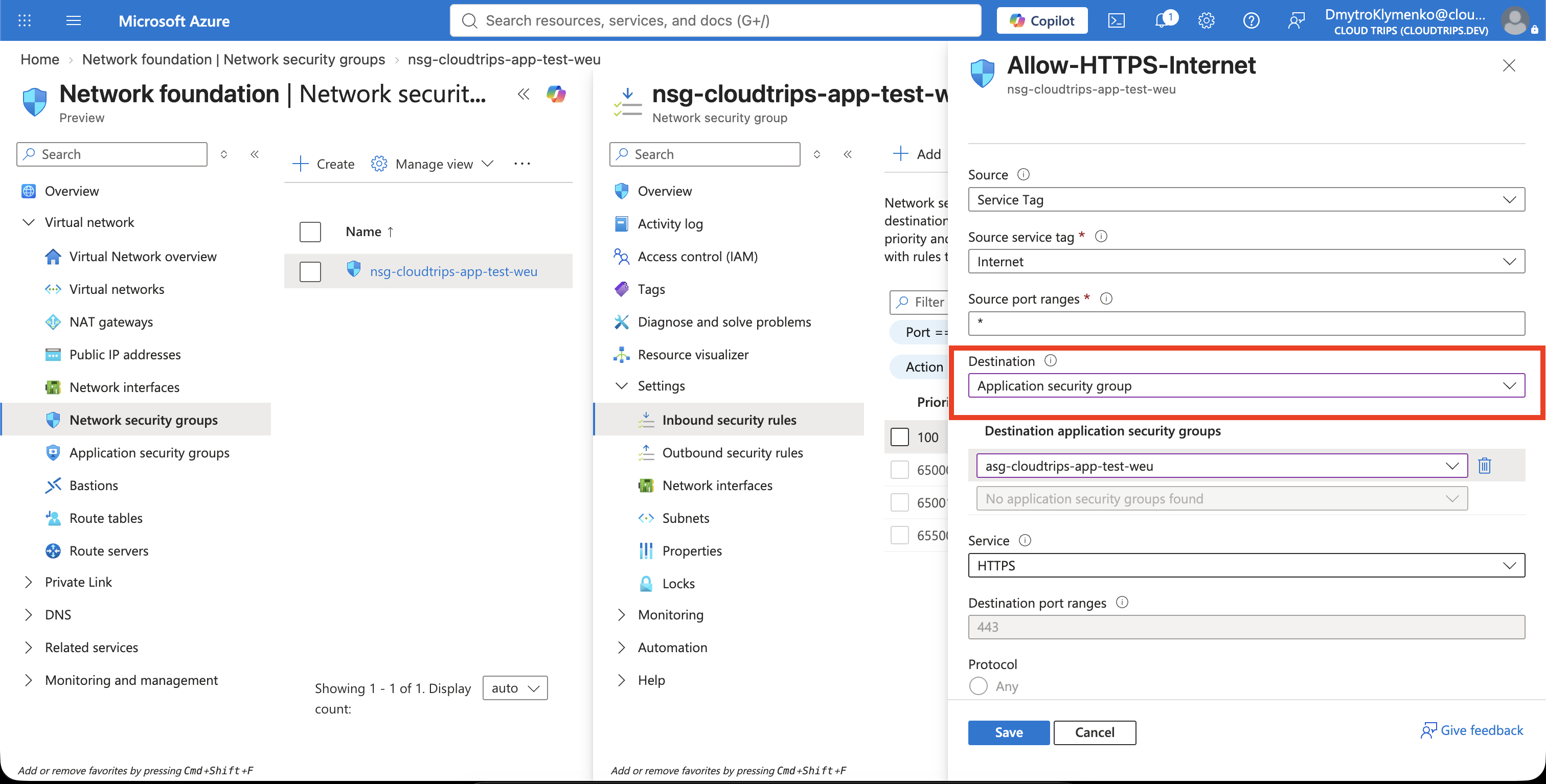Close the Allow-HTTPS-Internet panel
The width and height of the screenshot is (1546, 784).
tap(1509, 65)
